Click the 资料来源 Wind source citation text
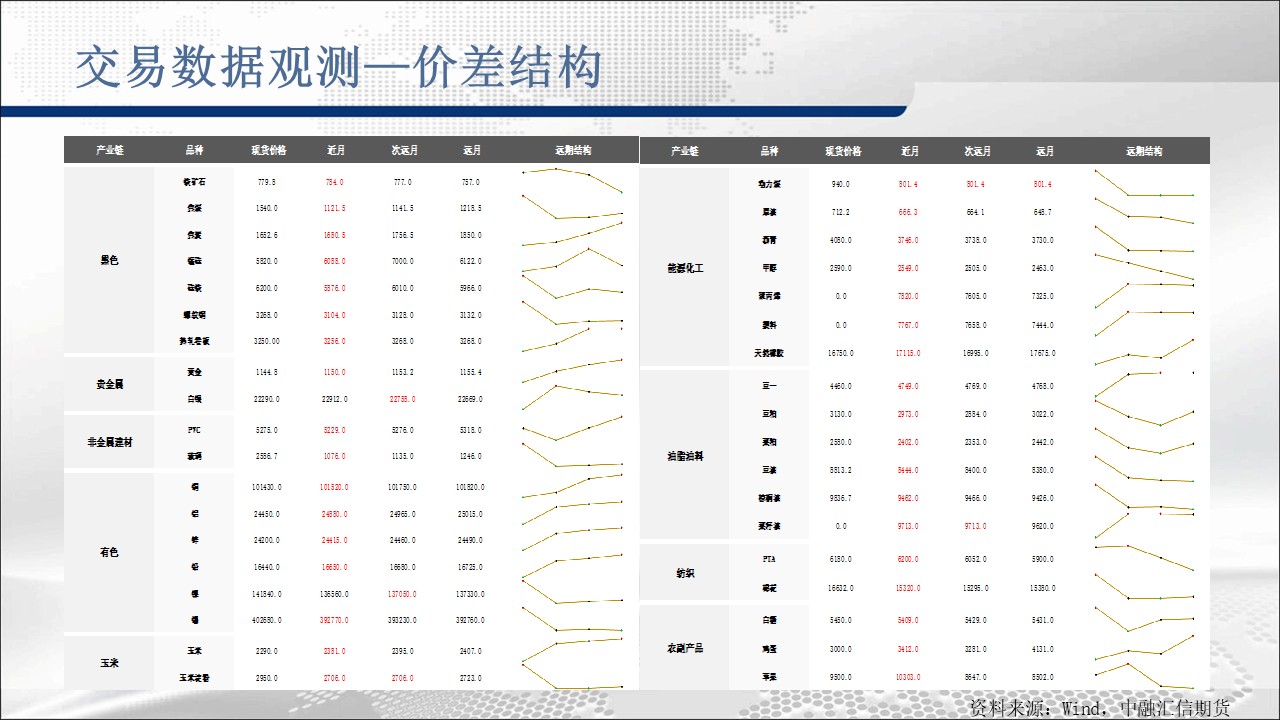Viewport: 1280px width, 720px height. [1099, 707]
